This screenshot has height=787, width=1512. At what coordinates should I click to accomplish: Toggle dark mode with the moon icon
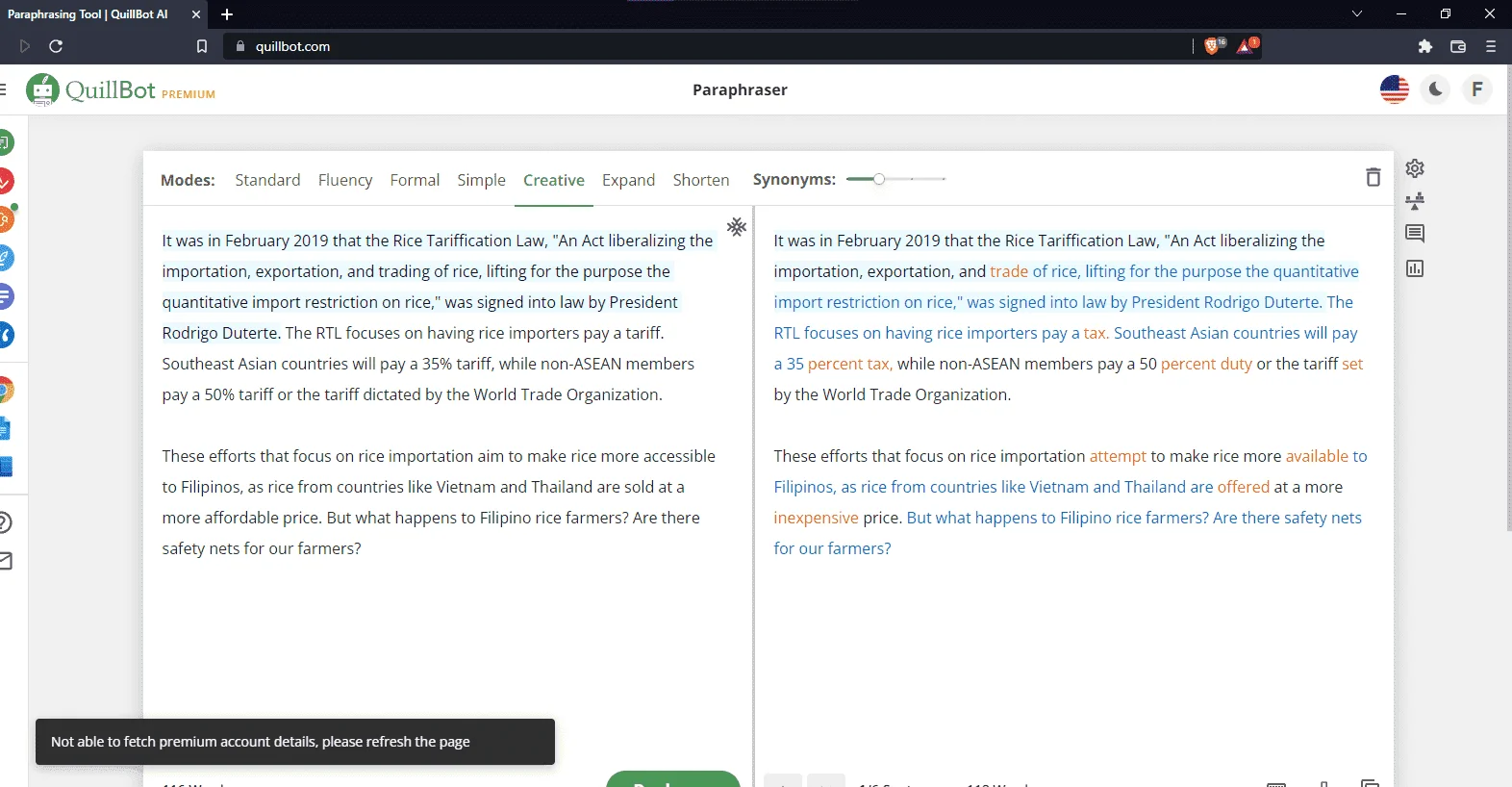click(1435, 89)
